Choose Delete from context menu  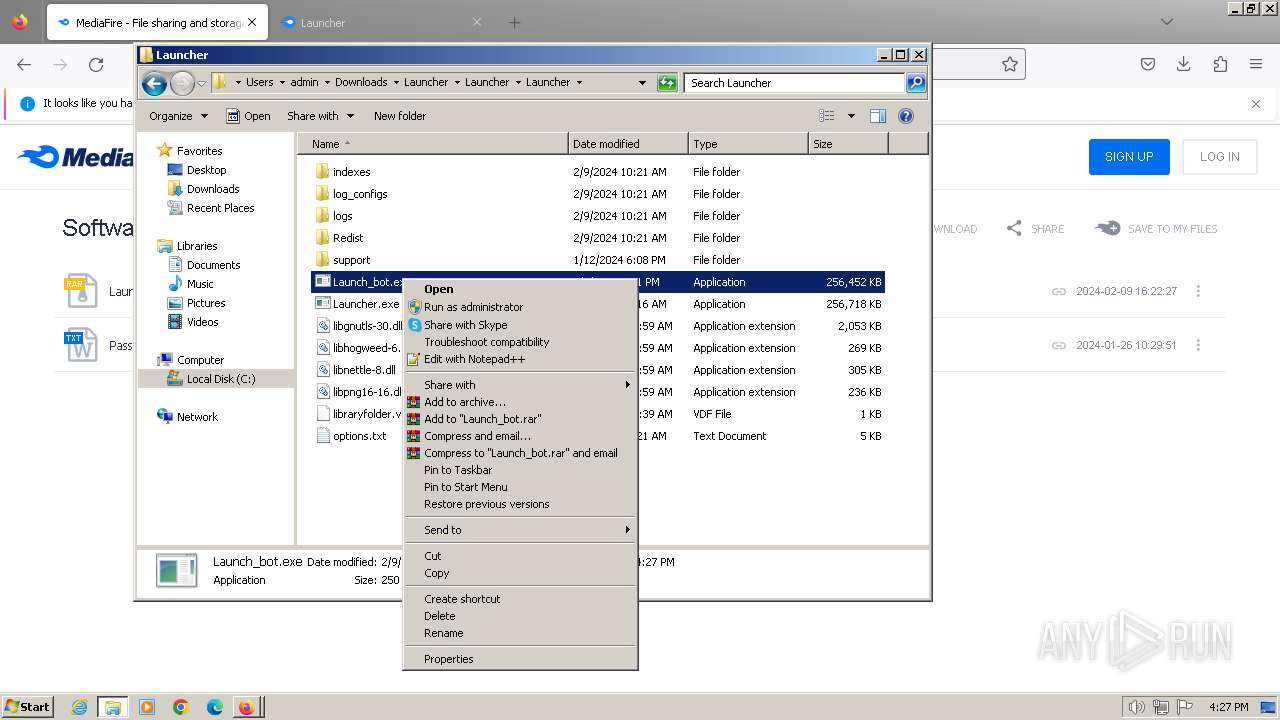click(x=520, y=616)
